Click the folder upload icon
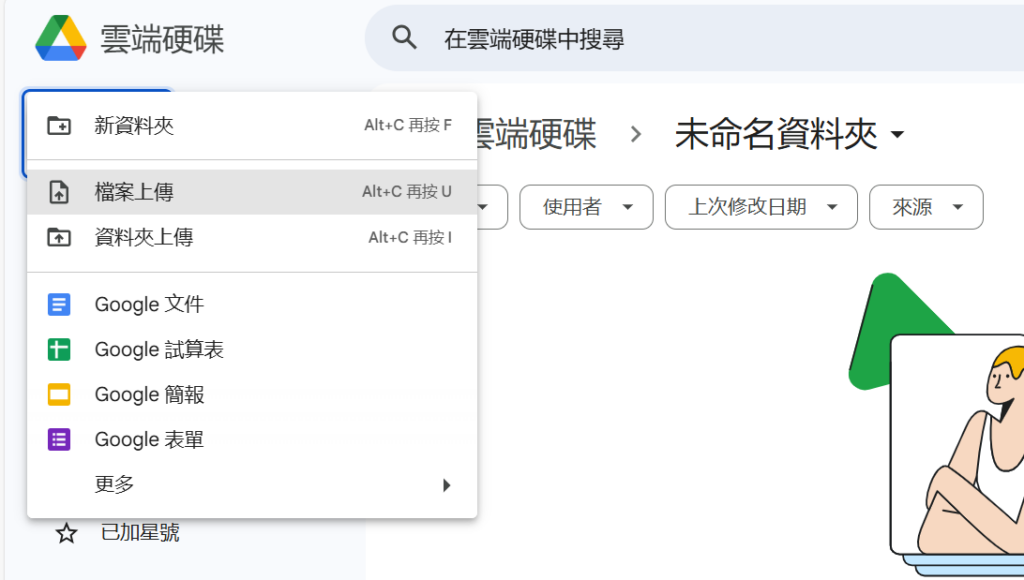 pyautogui.click(x=59, y=237)
